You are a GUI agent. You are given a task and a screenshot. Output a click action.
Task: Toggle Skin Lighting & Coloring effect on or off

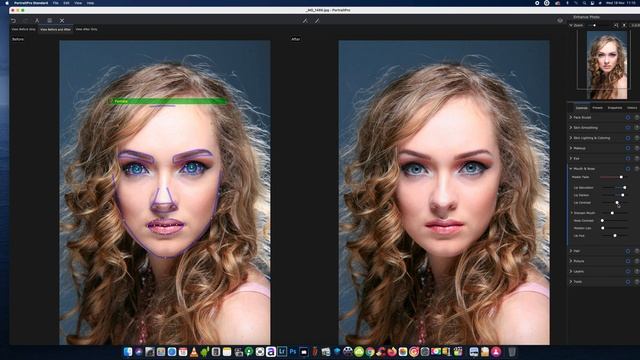tap(637, 138)
